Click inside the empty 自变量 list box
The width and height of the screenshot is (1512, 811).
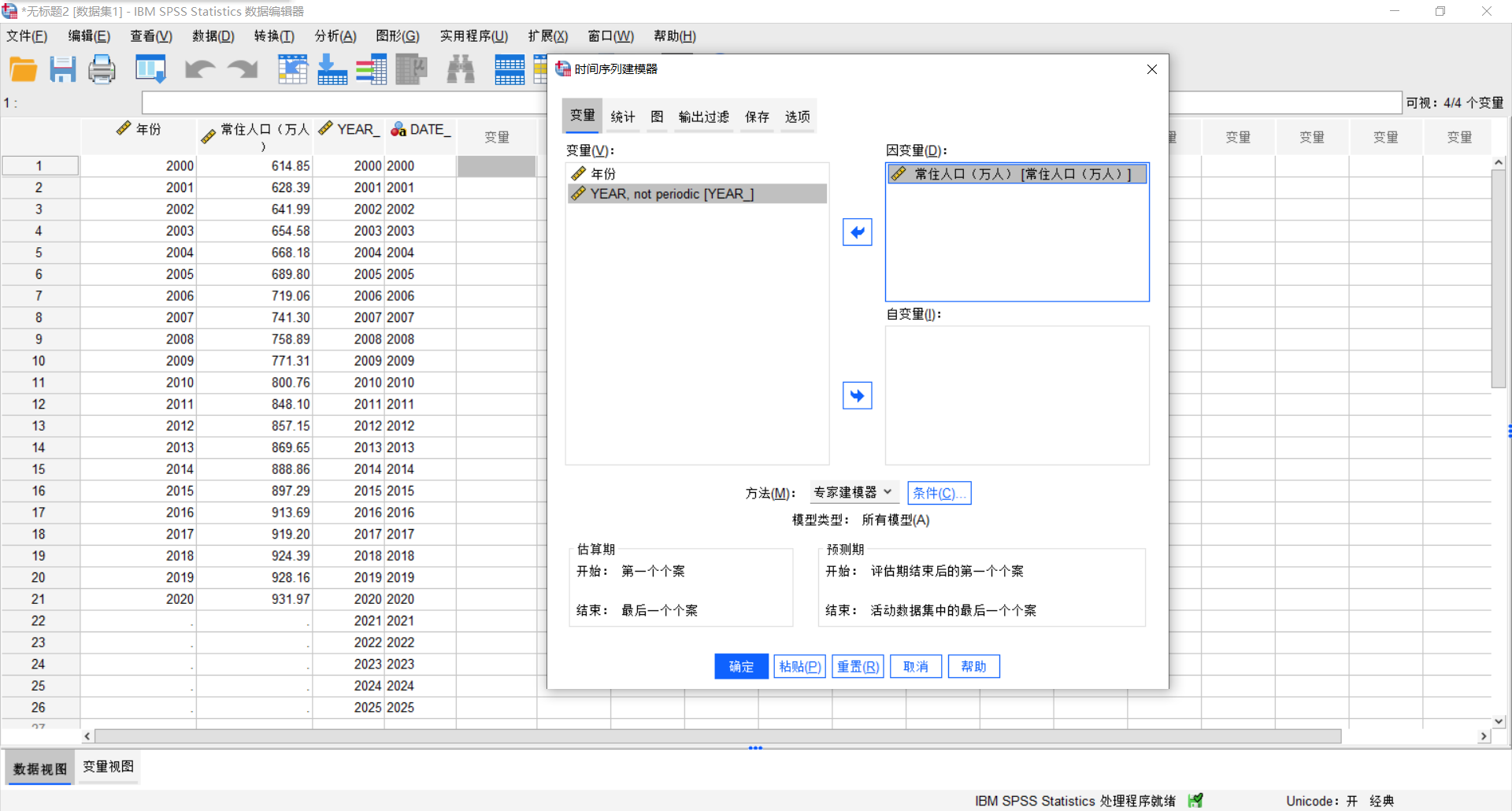tap(1017, 395)
